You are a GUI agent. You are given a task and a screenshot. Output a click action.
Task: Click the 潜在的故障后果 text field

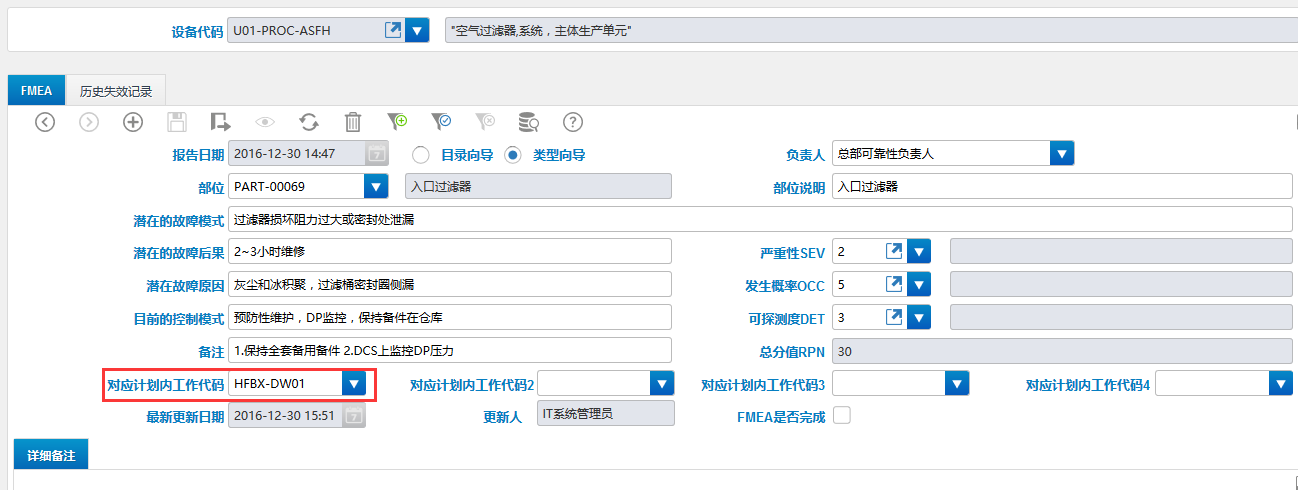click(x=449, y=251)
